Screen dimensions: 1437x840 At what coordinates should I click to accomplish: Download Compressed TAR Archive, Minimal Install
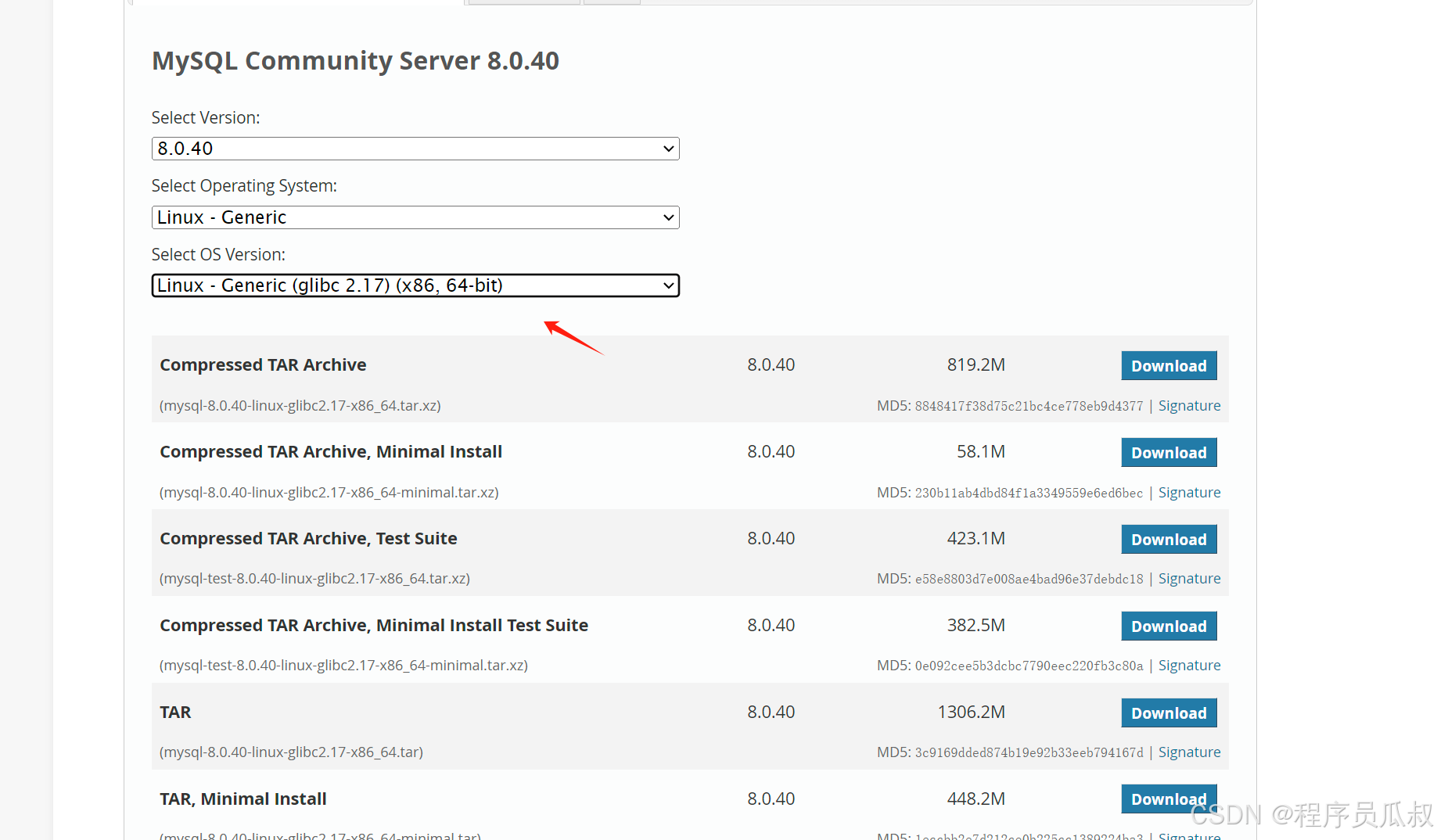[x=1168, y=453]
